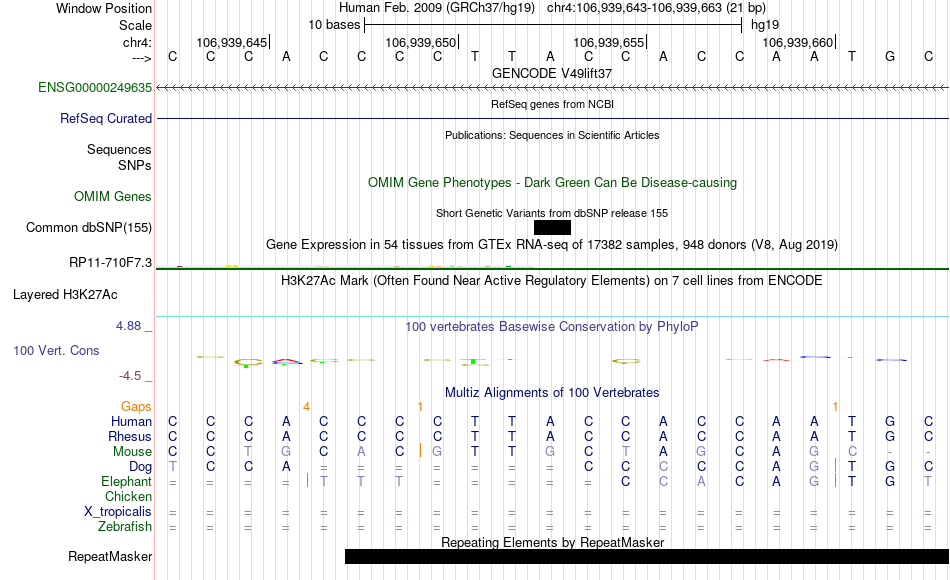Click the Scale label

coord(135,25)
